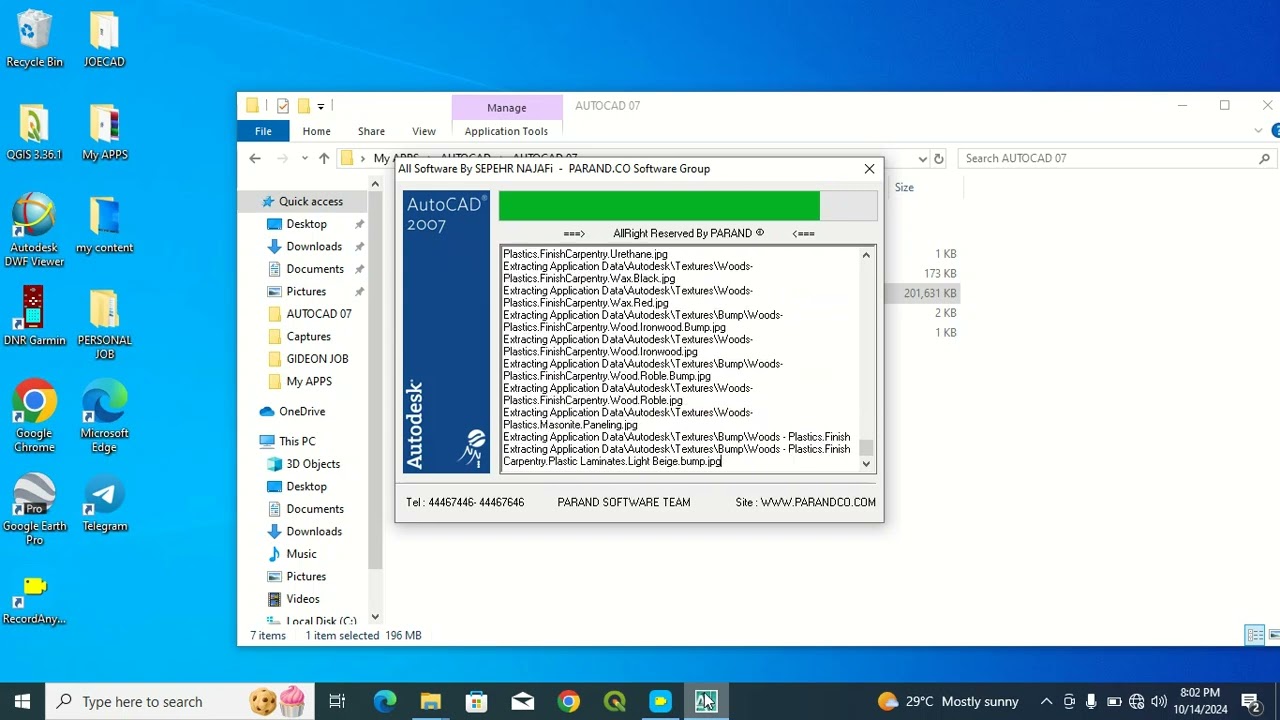
Task: Open the network icon in system tray
Action: 1136,701
